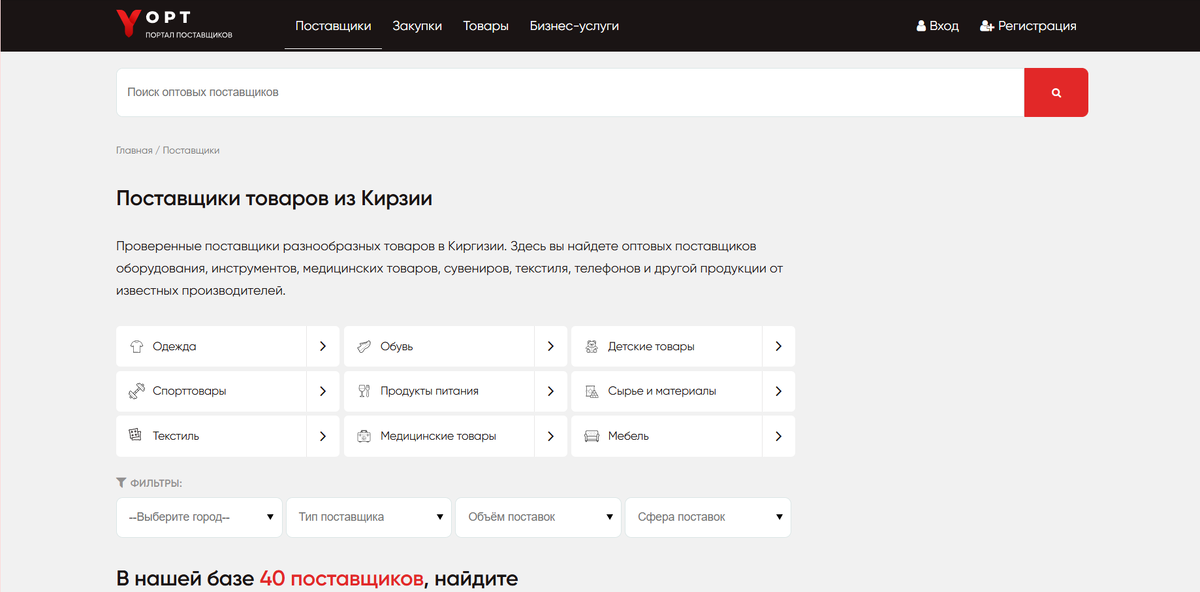The width and height of the screenshot is (1200, 592).
Task: Open the Текстиль category link
Action: click(x=176, y=436)
